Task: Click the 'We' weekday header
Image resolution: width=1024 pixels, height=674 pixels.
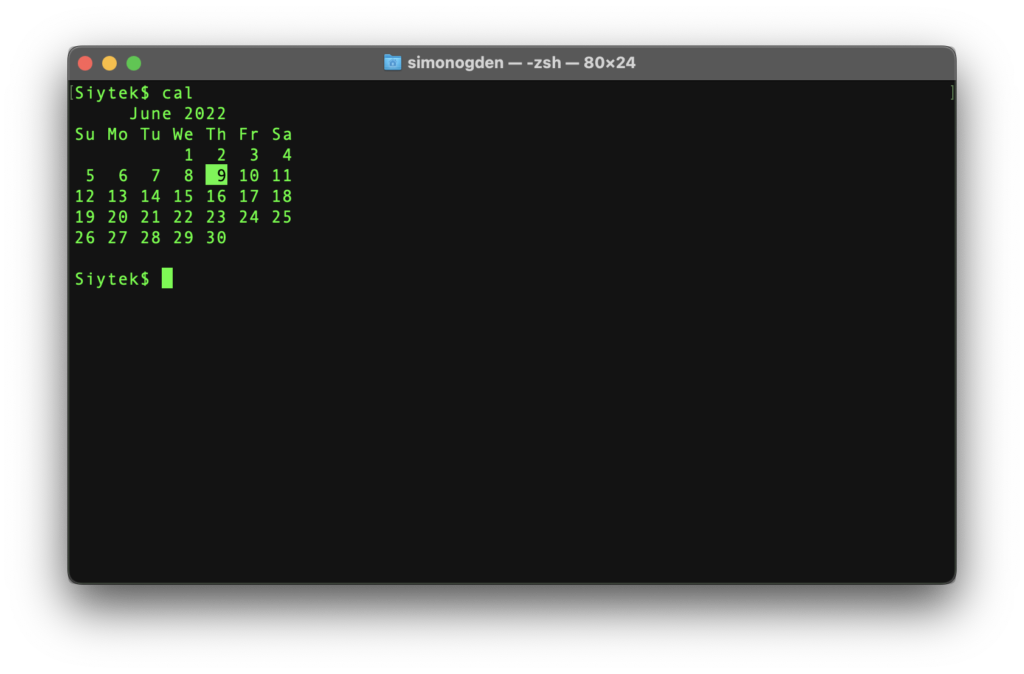Action: tap(183, 135)
